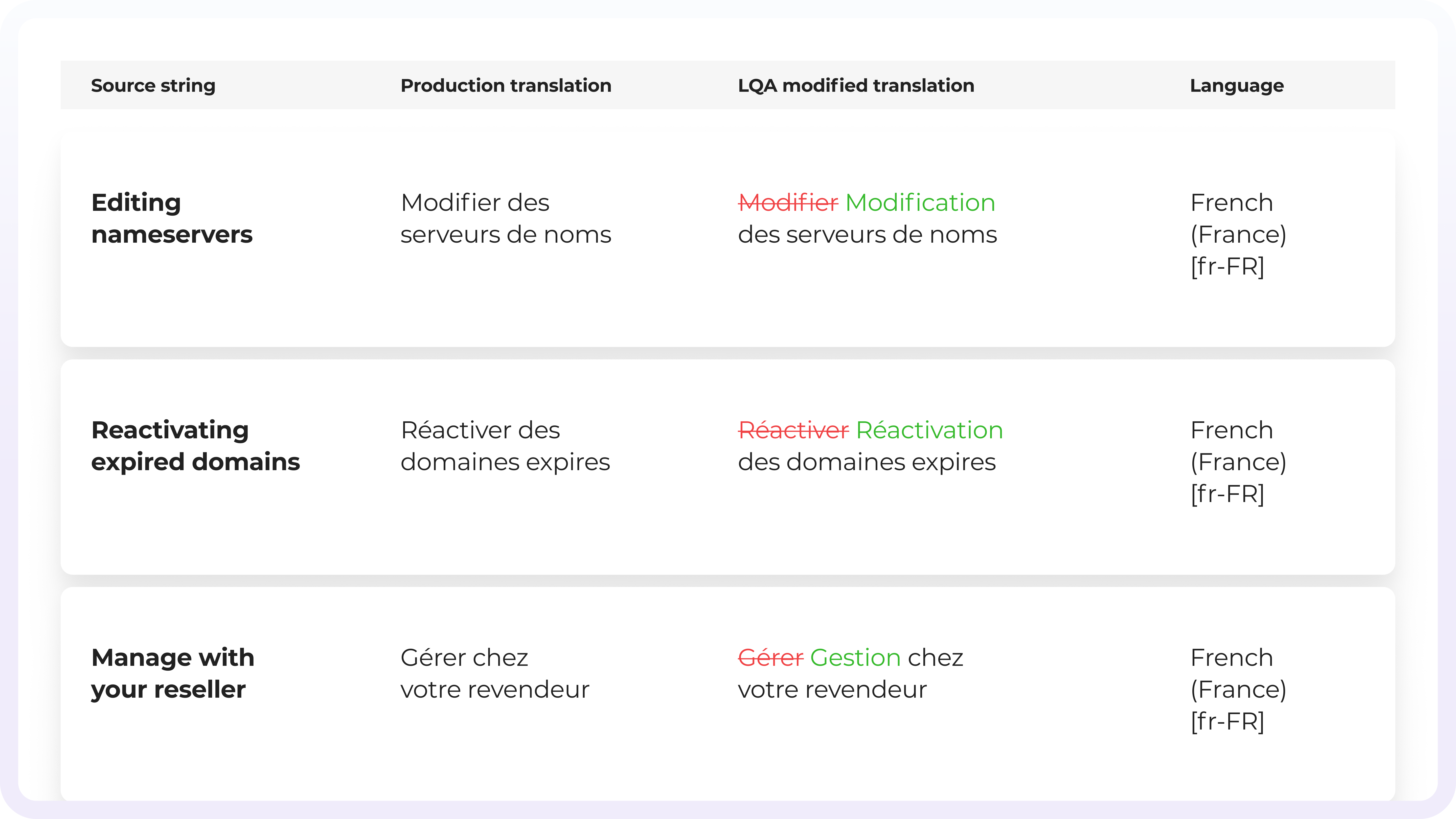Select the LQA modified translation header
The height and width of the screenshot is (819, 1456).
(856, 85)
